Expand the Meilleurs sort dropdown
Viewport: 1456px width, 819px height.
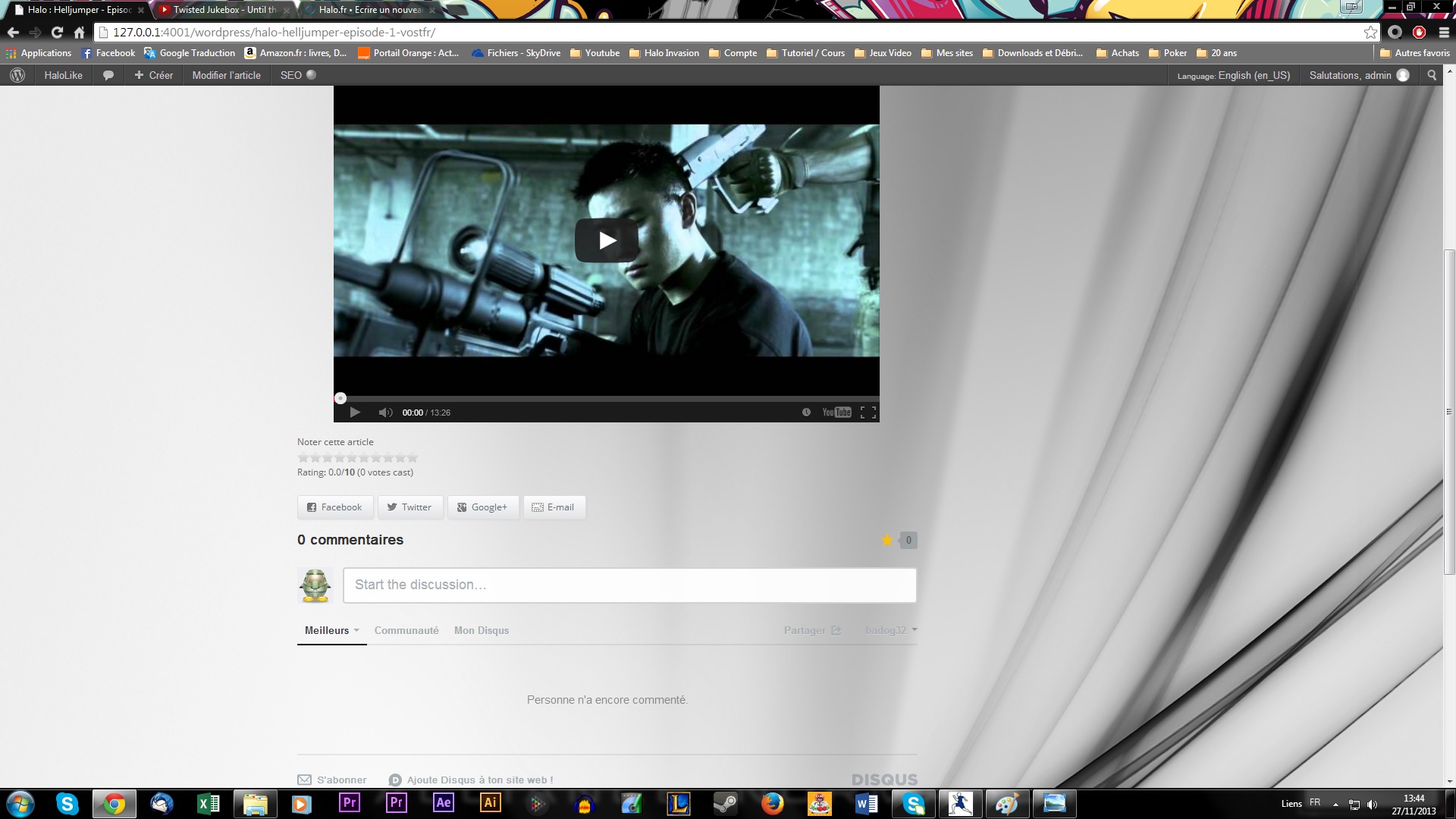331,630
